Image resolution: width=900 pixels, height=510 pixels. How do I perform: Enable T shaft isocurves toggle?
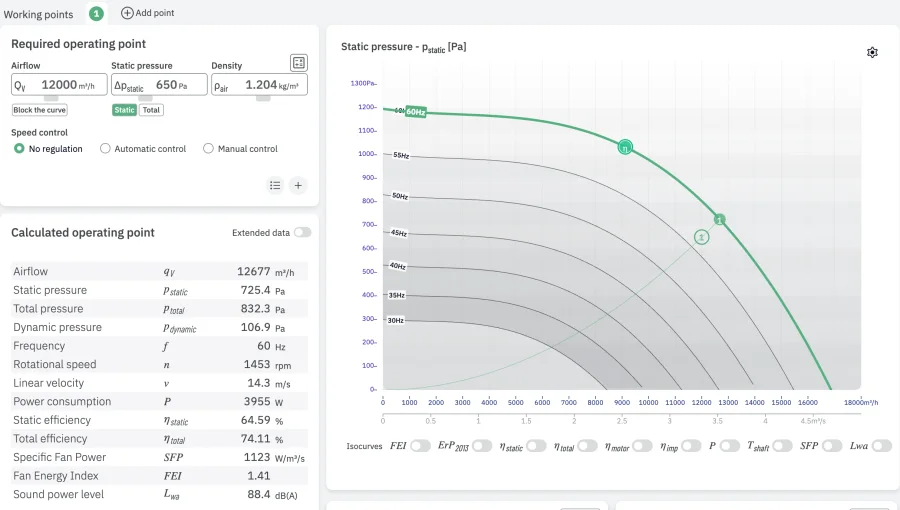[782, 446]
